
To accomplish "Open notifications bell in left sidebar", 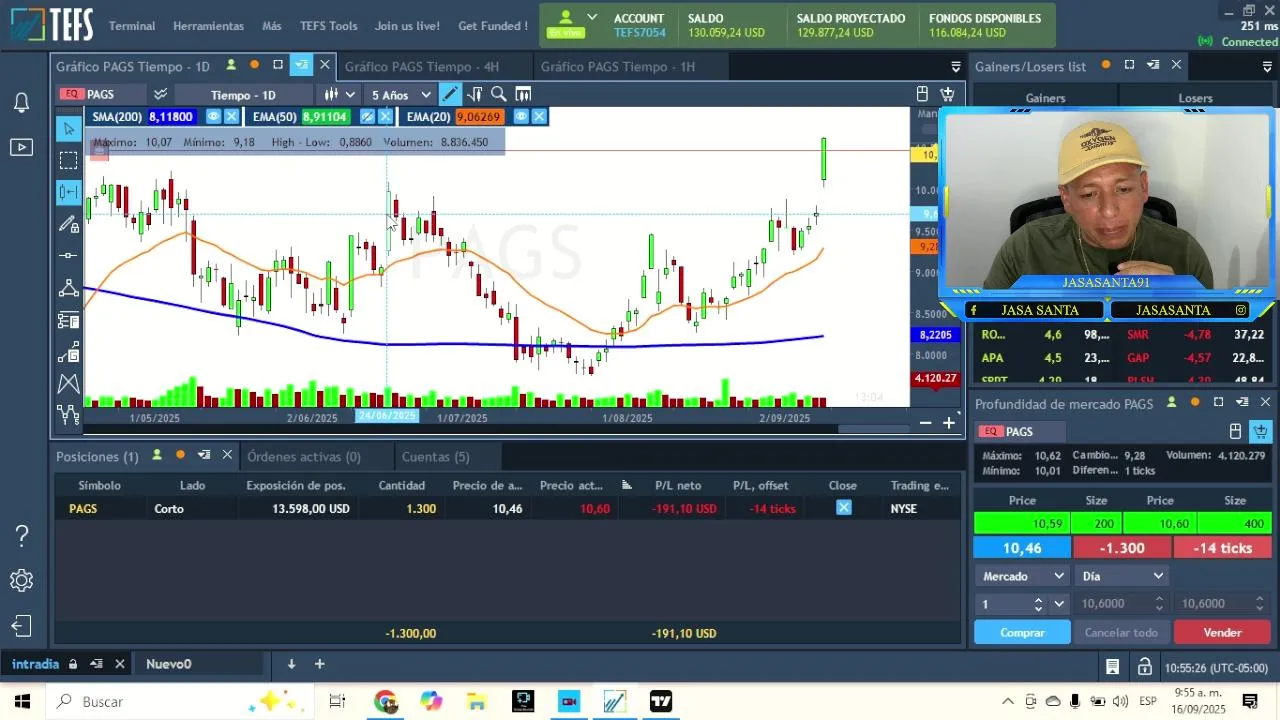I will pyautogui.click(x=21, y=102).
